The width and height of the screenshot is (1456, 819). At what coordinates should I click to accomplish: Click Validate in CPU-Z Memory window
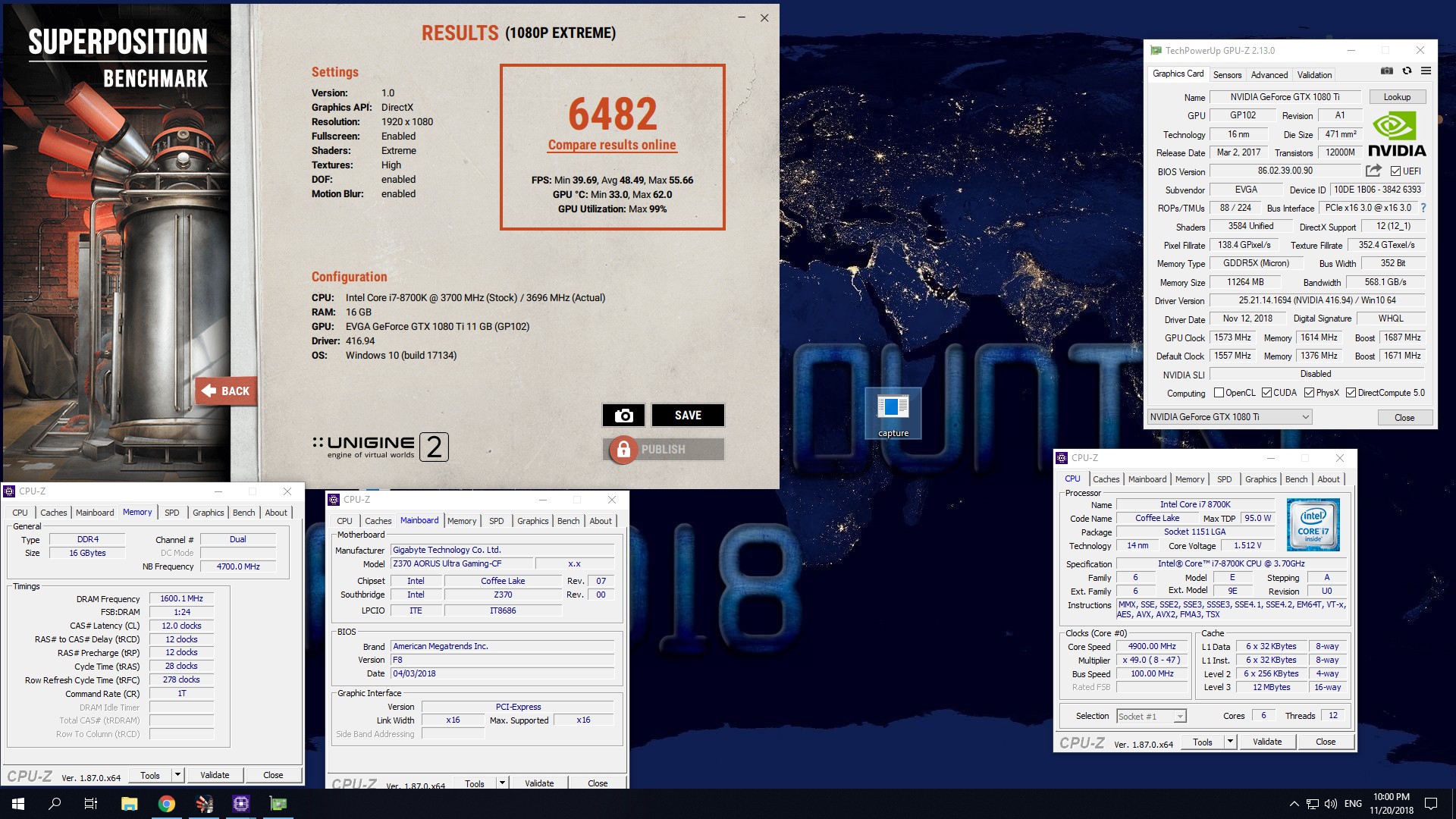pyautogui.click(x=215, y=775)
